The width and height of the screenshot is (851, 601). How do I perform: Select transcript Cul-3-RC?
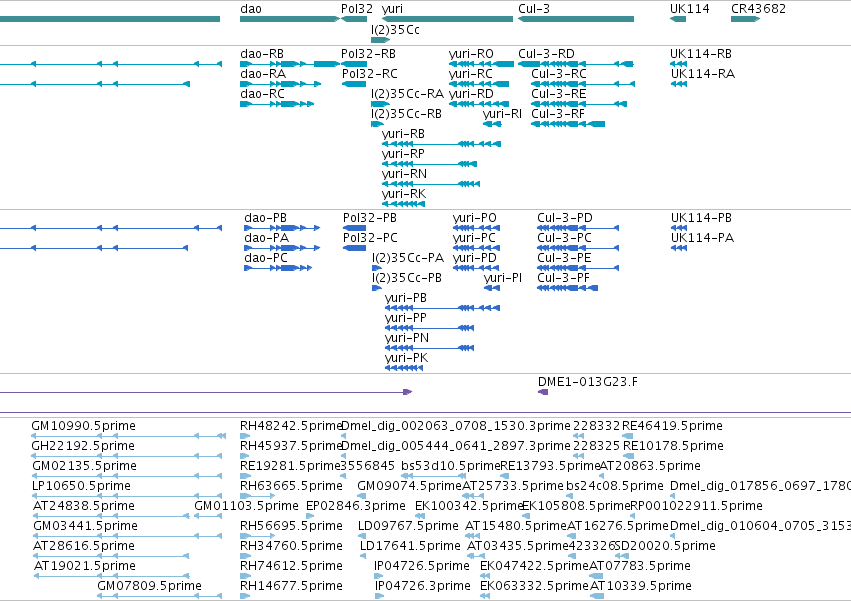coord(583,84)
